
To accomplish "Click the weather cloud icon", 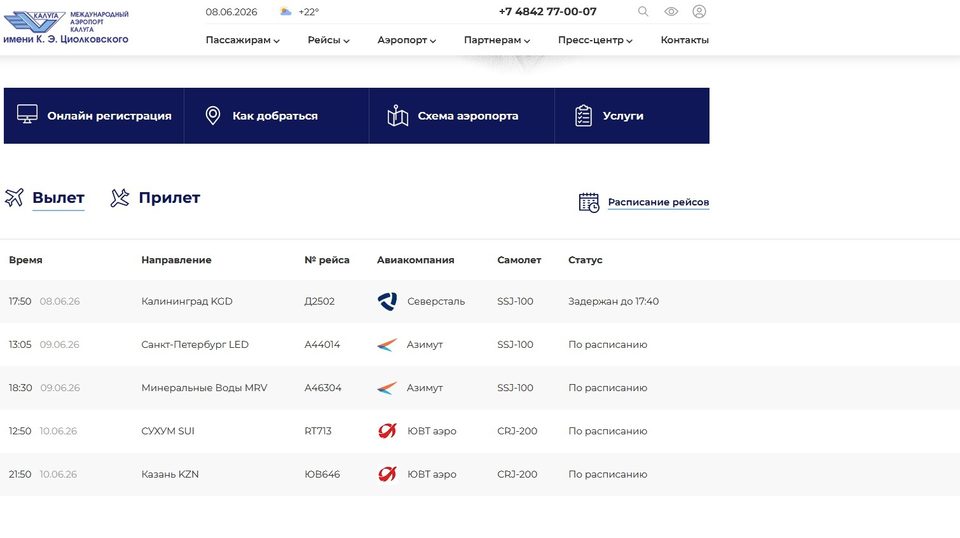I will 285,11.
